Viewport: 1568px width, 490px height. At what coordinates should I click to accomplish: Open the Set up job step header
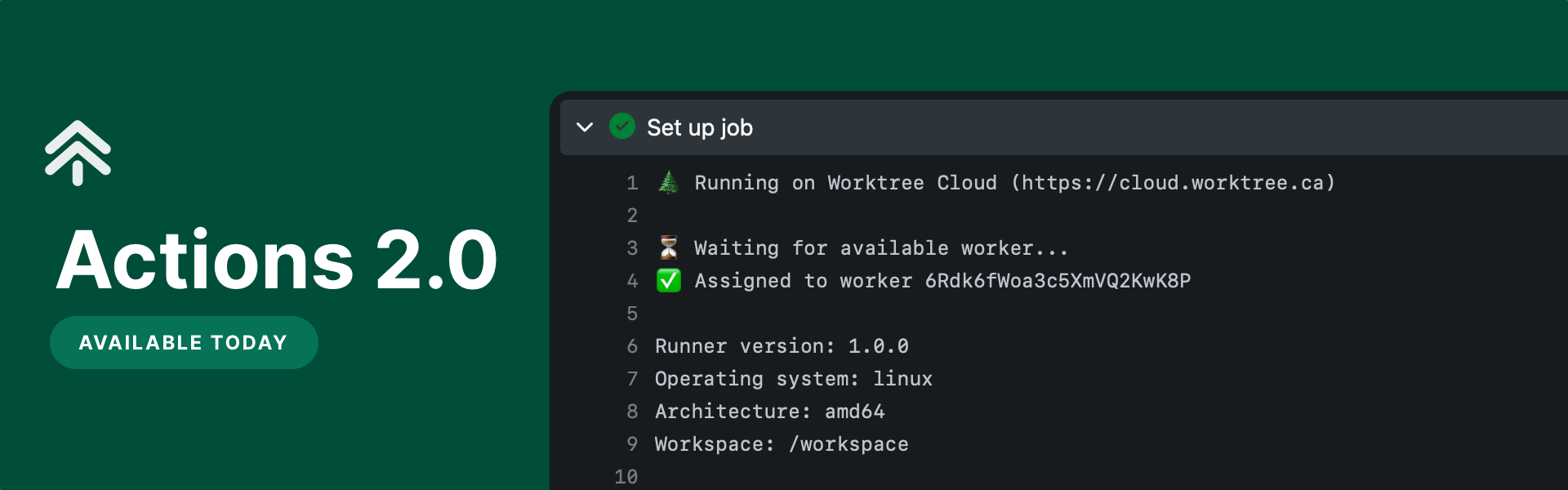1063,127
